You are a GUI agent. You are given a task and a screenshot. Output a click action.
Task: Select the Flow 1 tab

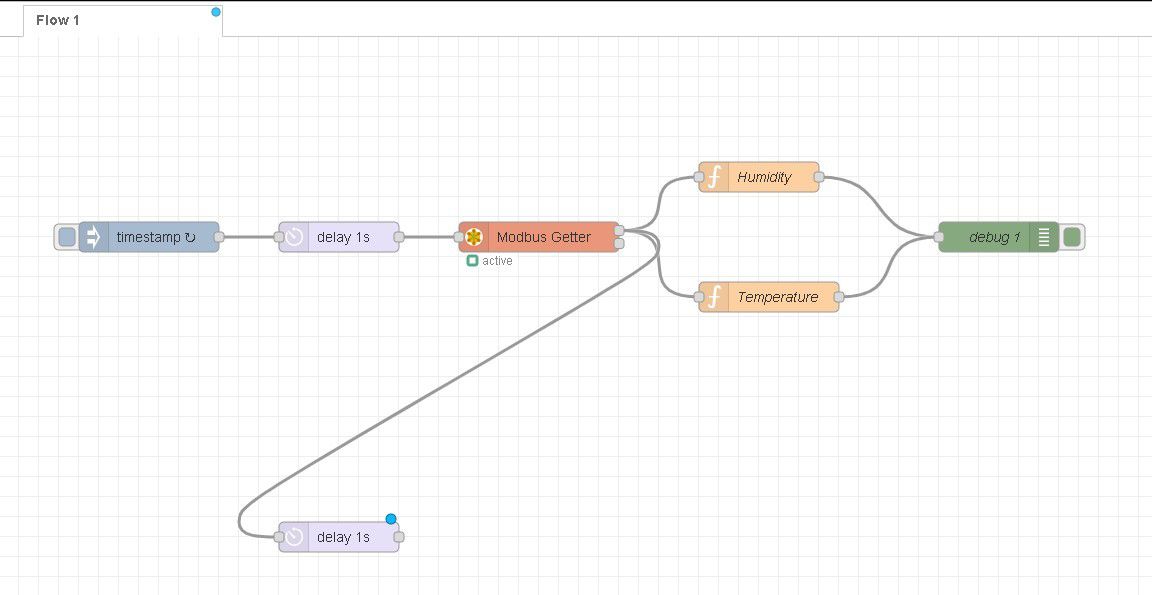click(x=58, y=20)
